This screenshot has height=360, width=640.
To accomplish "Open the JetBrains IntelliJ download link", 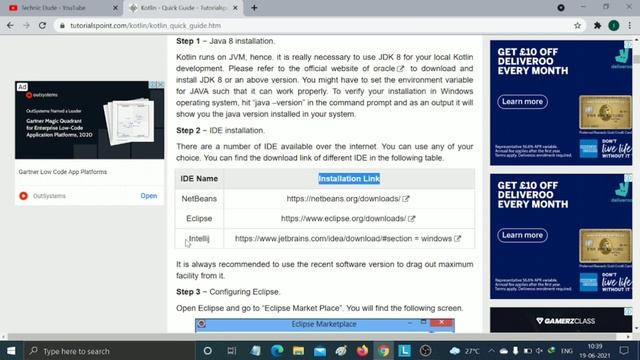I will pyautogui.click(x=348, y=239).
